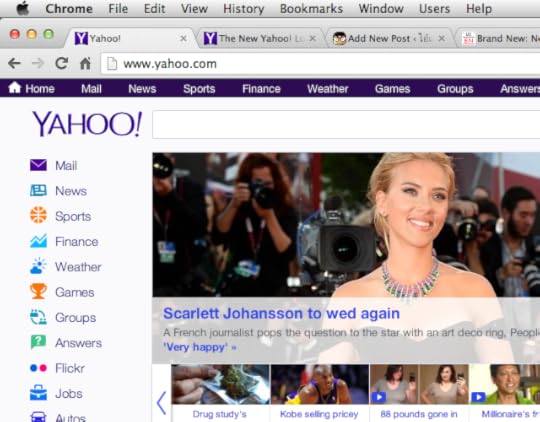
Task: Open the View menu
Action: (x=194, y=9)
